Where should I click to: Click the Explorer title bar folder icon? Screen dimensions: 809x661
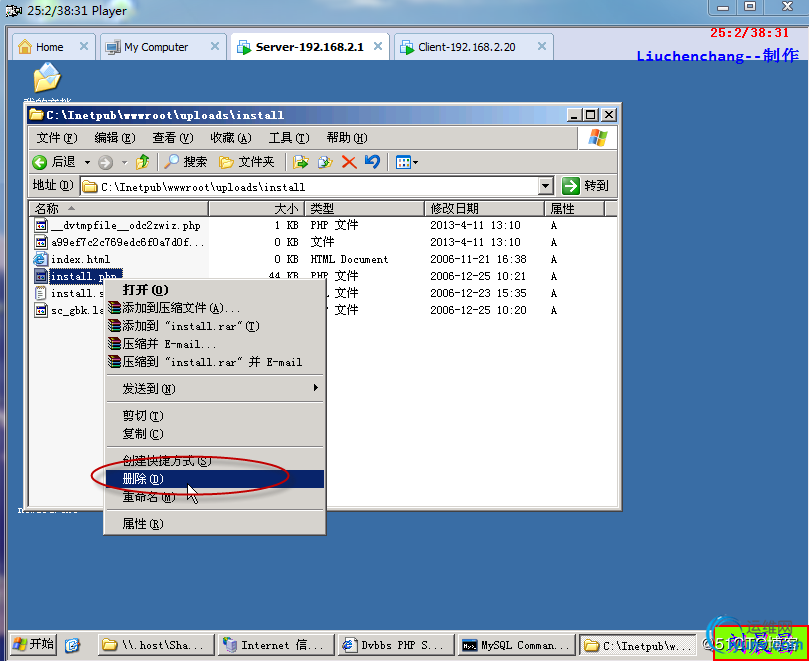tap(36, 115)
